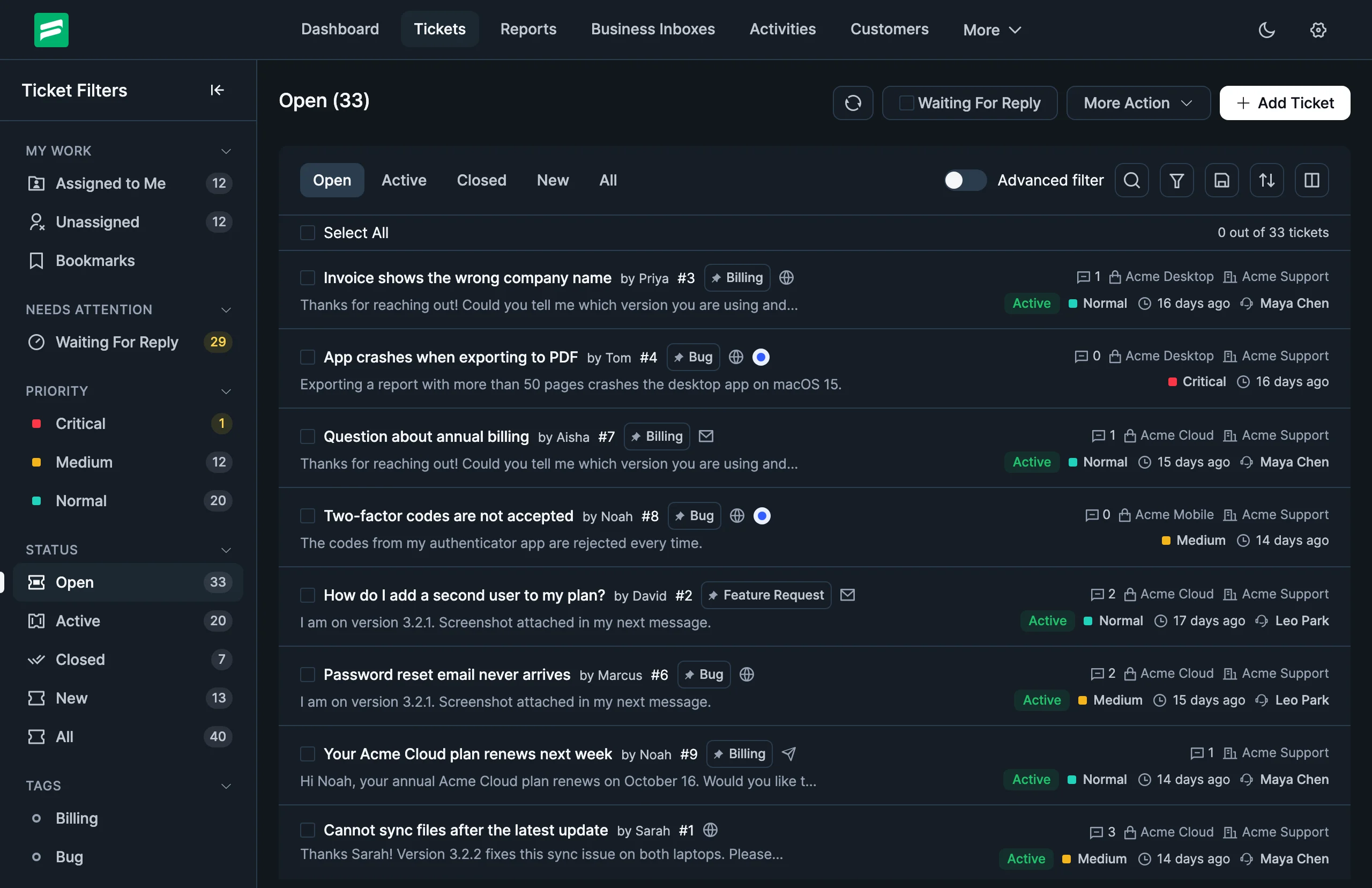Click the app logo in the top left
This screenshot has height=888, width=1372.
click(51, 30)
